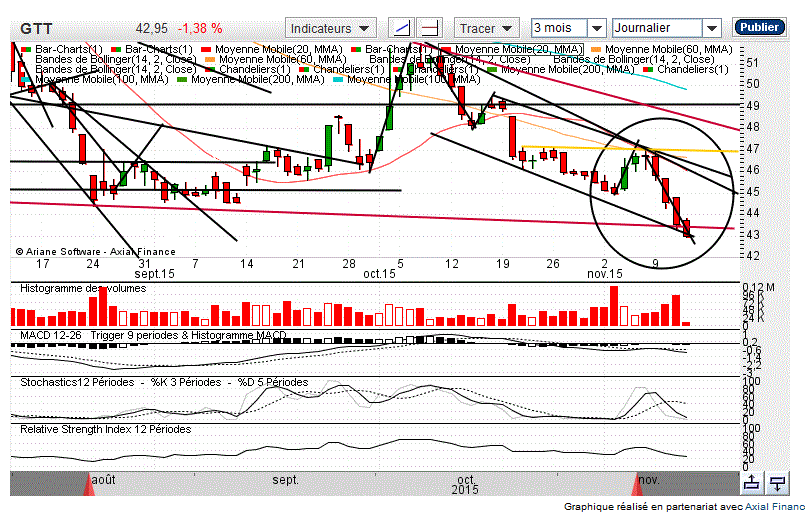Click the red timeline marker near août
This screenshot has width=805, height=520.
89,485
